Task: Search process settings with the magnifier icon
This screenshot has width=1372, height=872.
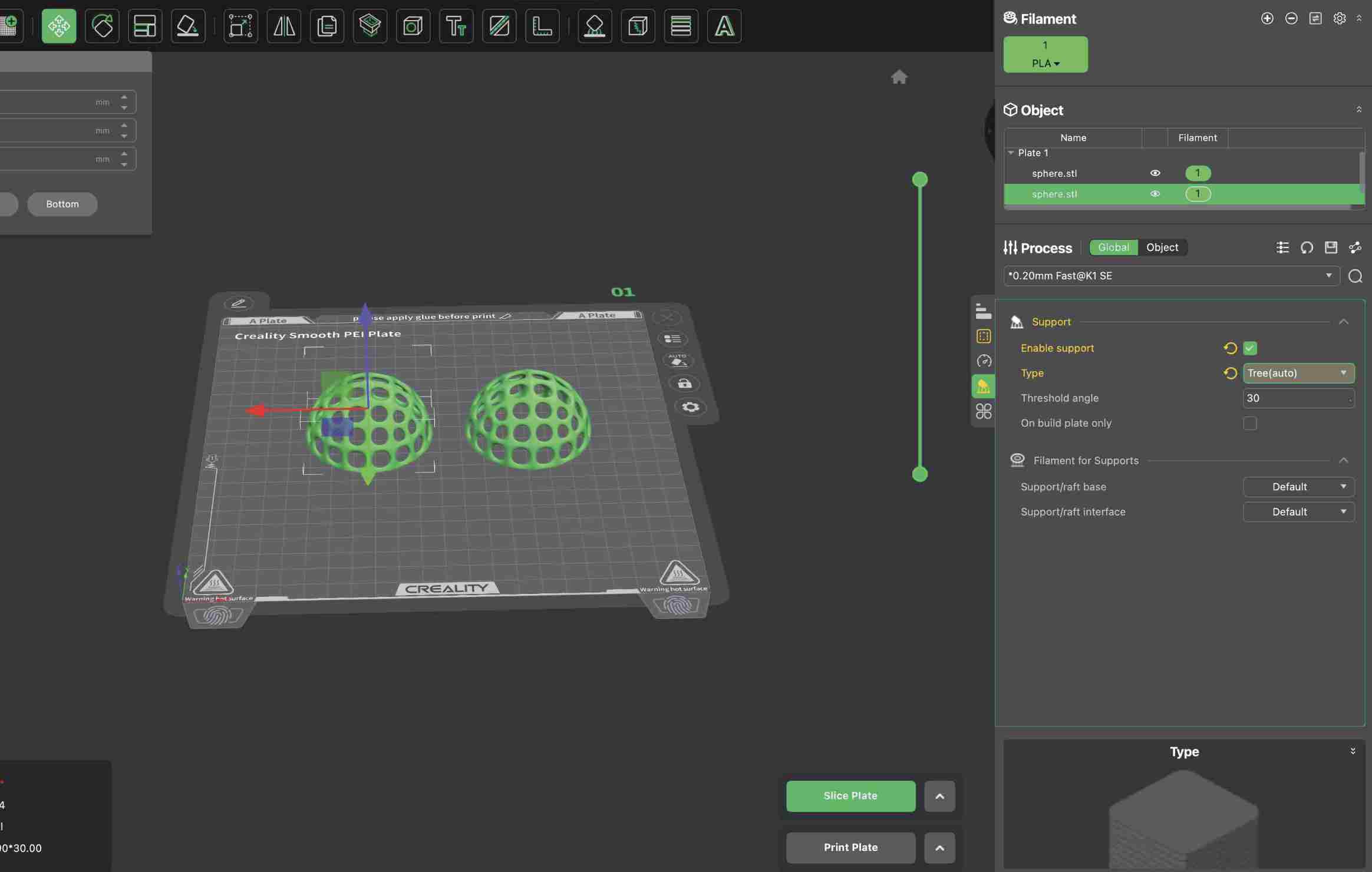Action: click(1355, 276)
